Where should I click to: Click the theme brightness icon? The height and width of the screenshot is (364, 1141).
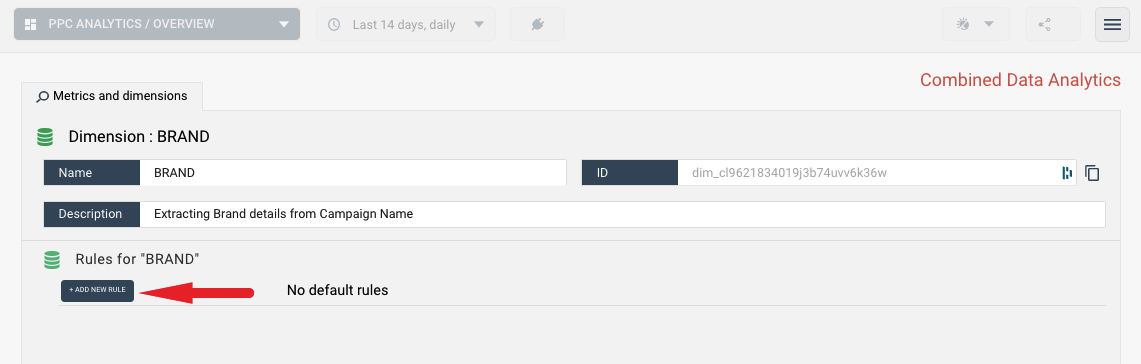coord(963,25)
